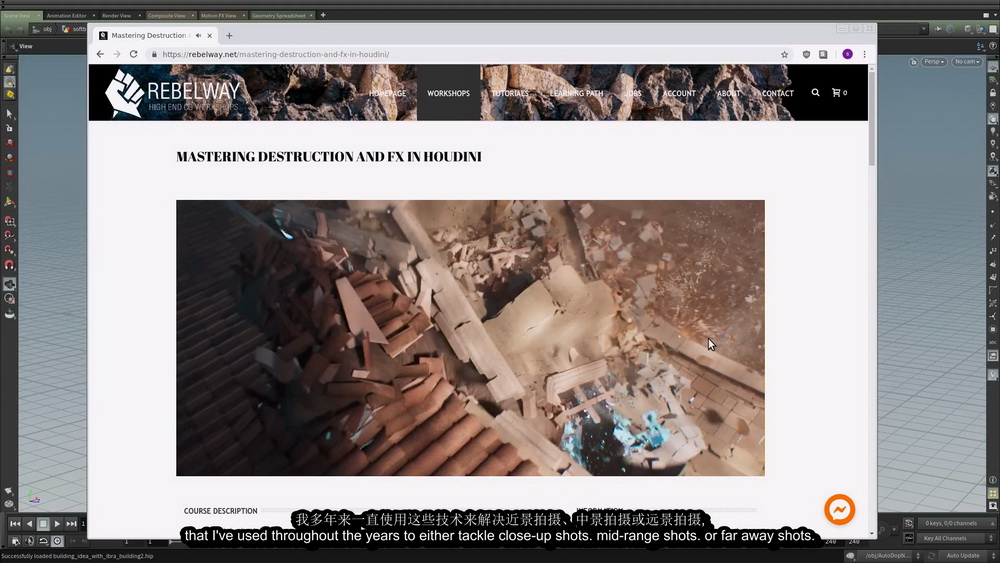Jump to first frame in Houdini playbar

click(15, 523)
